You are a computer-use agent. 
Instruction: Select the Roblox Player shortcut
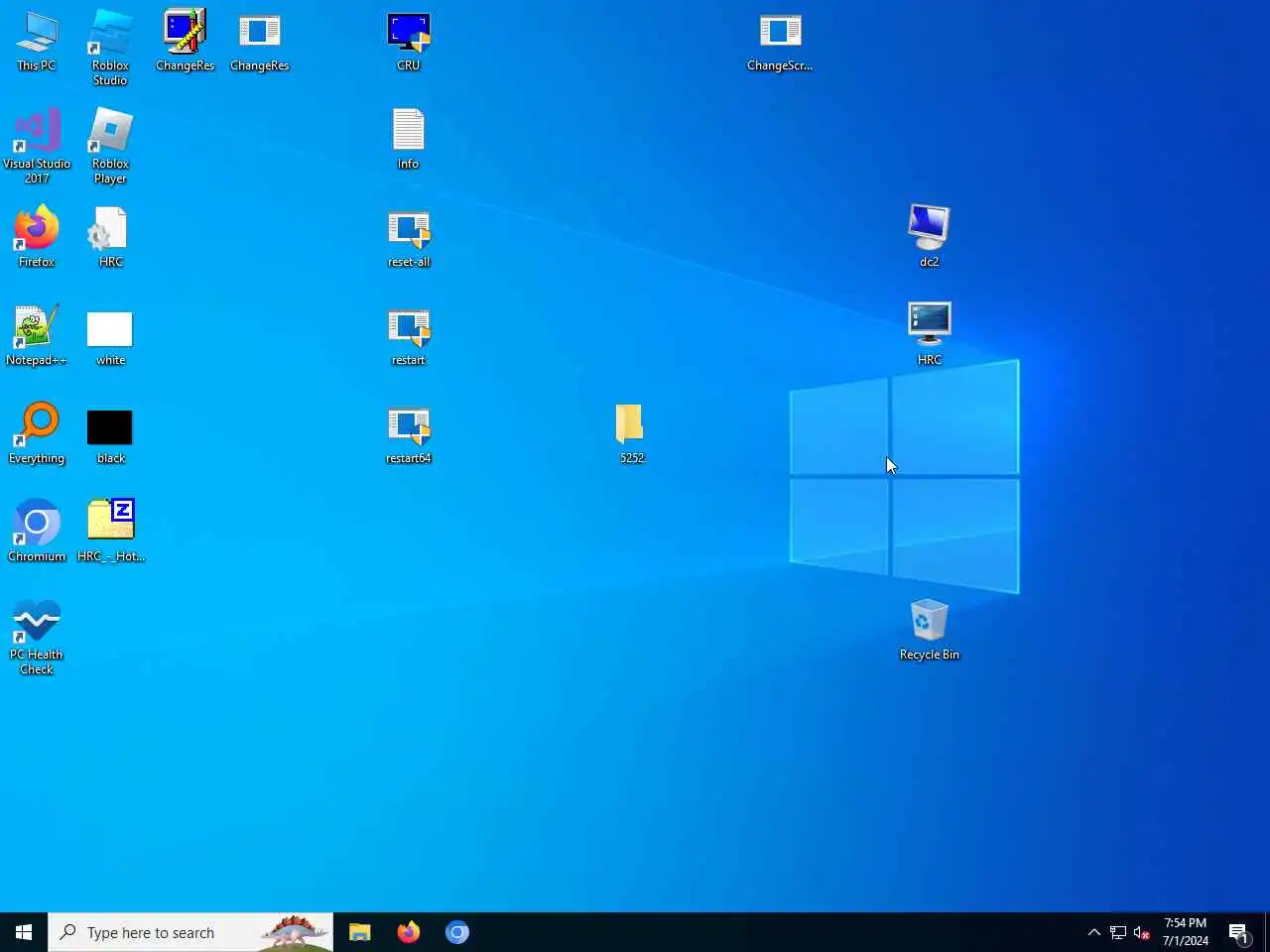click(x=110, y=146)
